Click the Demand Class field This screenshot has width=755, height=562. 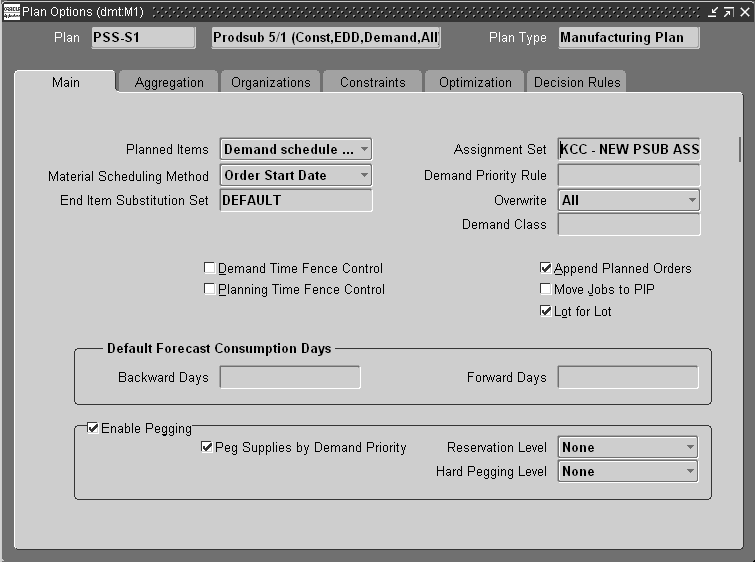click(x=629, y=224)
